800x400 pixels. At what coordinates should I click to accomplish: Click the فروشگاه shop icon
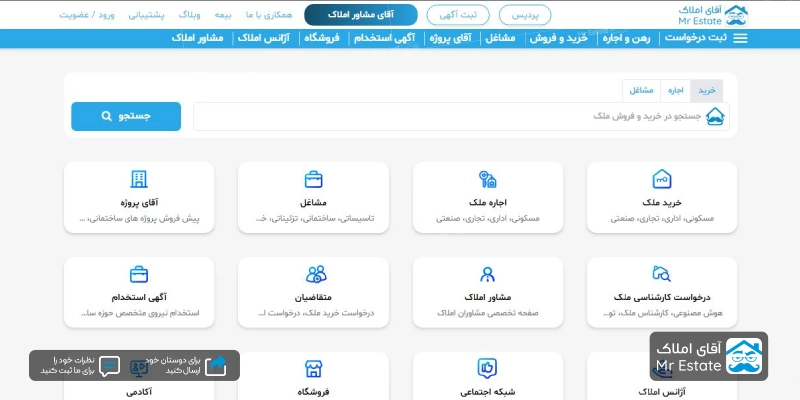313,368
